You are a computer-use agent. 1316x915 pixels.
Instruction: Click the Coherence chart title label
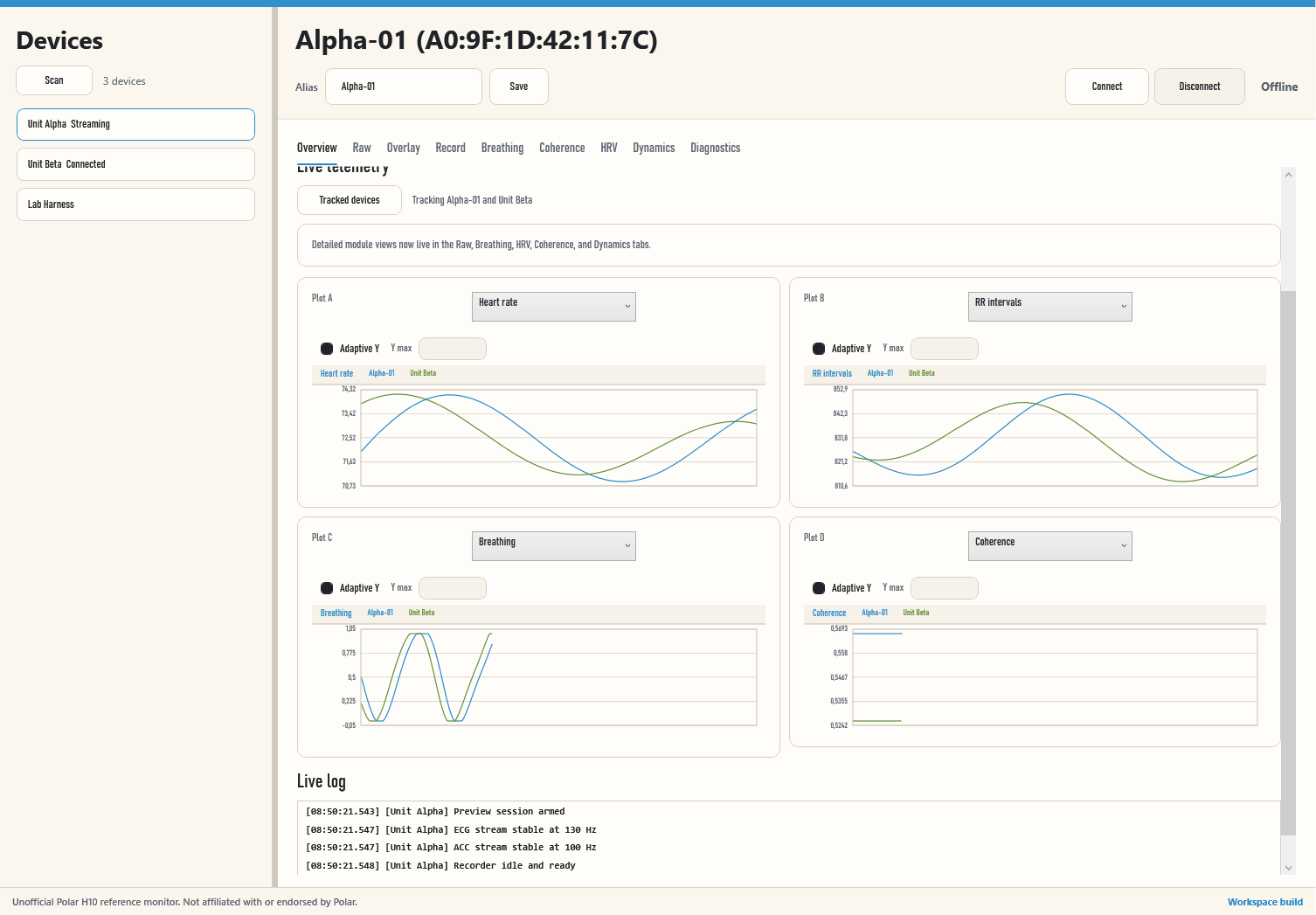pyautogui.click(x=829, y=613)
